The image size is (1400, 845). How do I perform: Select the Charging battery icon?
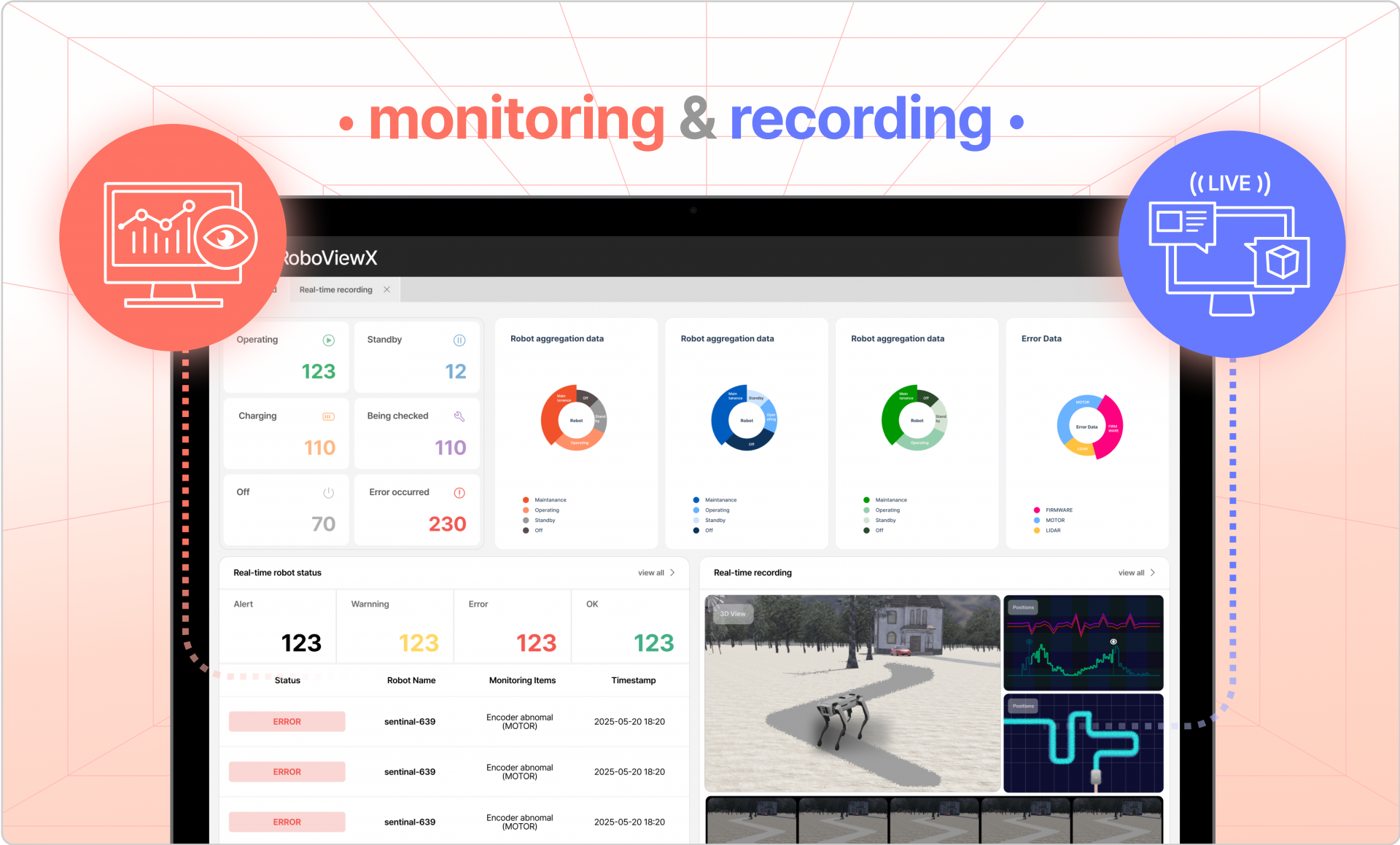(327, 416)
